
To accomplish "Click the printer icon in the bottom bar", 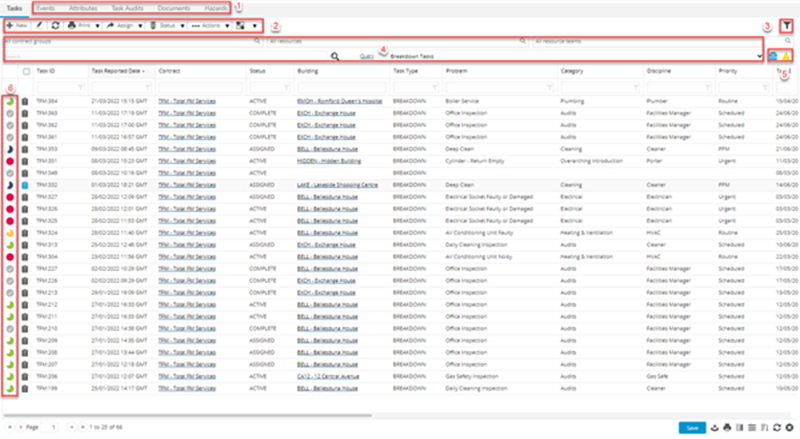I will 727,427.
